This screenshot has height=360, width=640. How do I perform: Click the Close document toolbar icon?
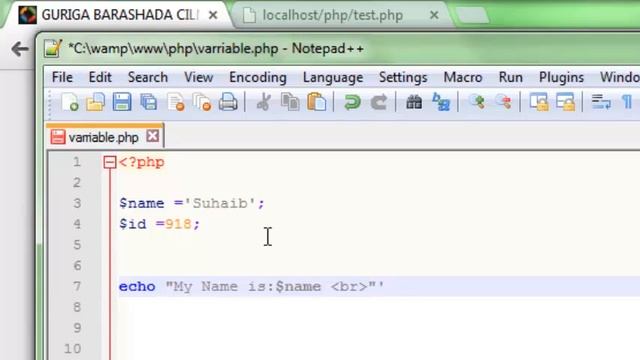[x=176, y=102]
